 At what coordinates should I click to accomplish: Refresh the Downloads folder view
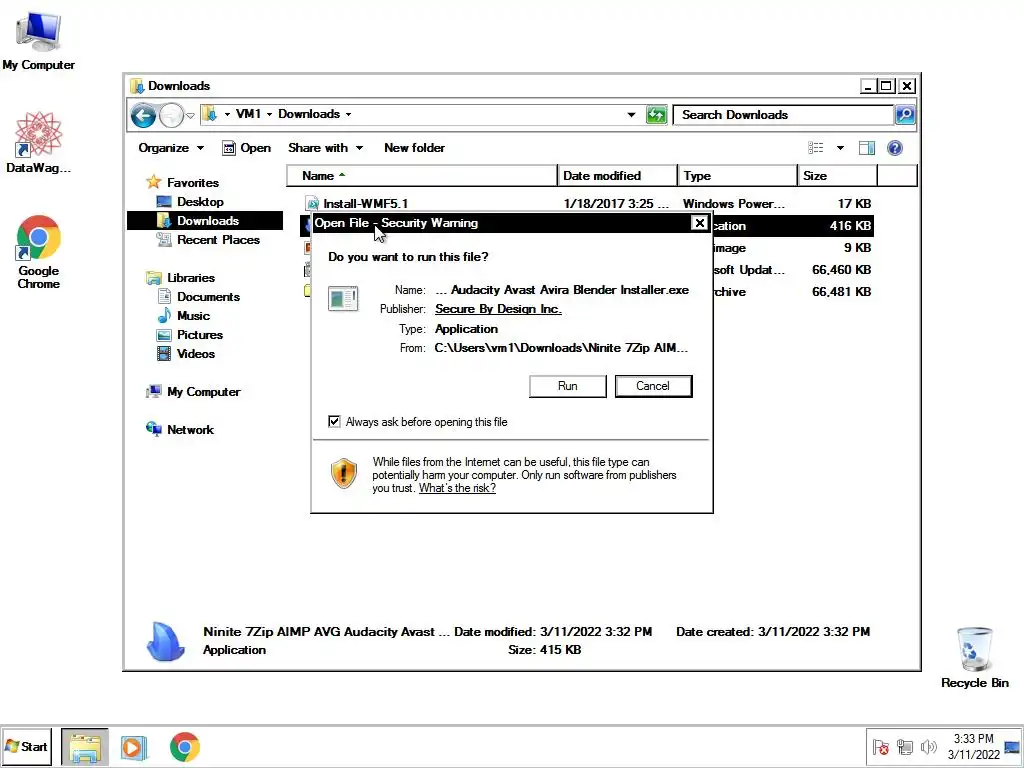pyautogui.click(x=656, y=115)
